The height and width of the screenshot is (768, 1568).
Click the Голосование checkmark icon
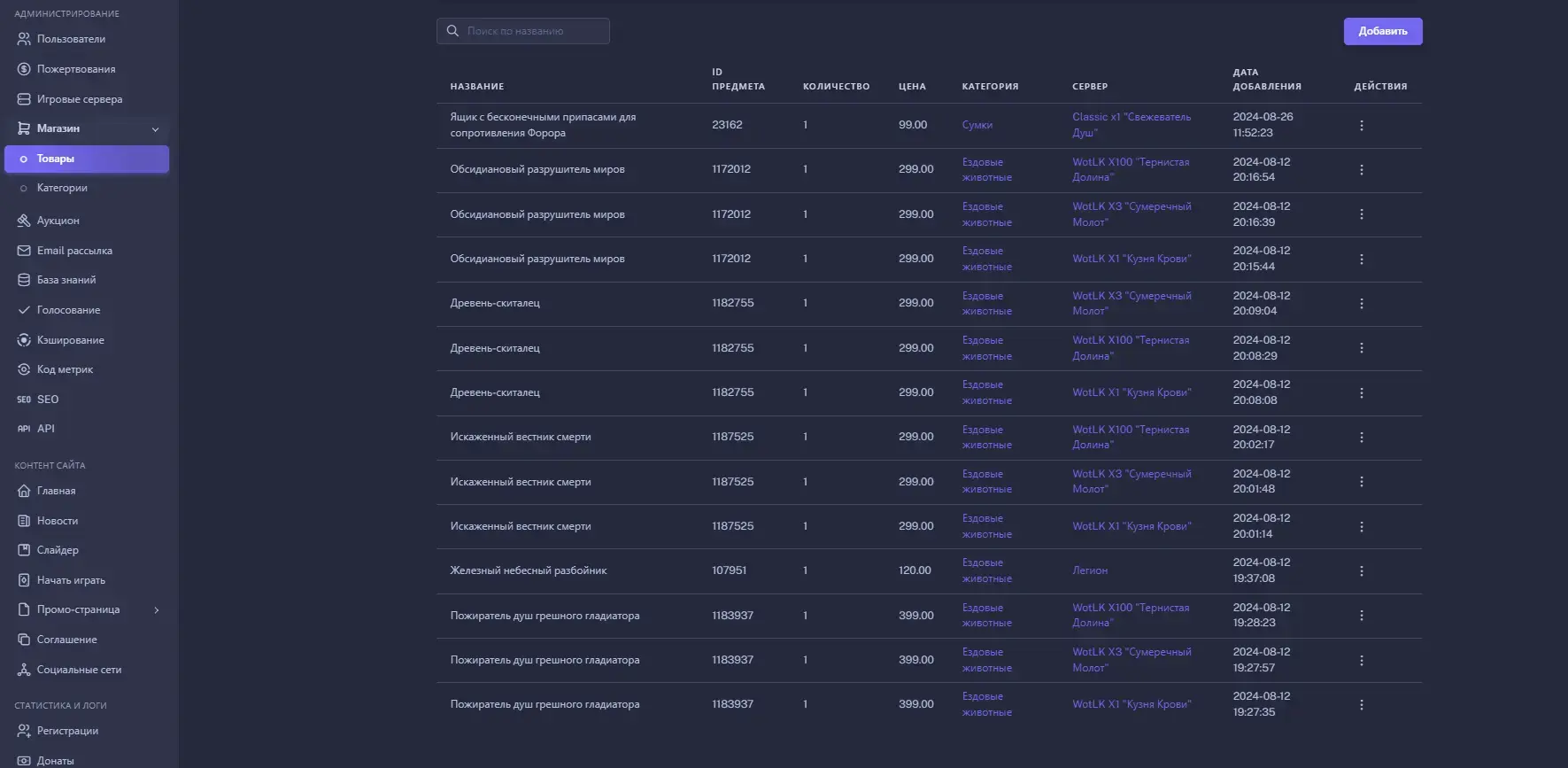point(24,310)
